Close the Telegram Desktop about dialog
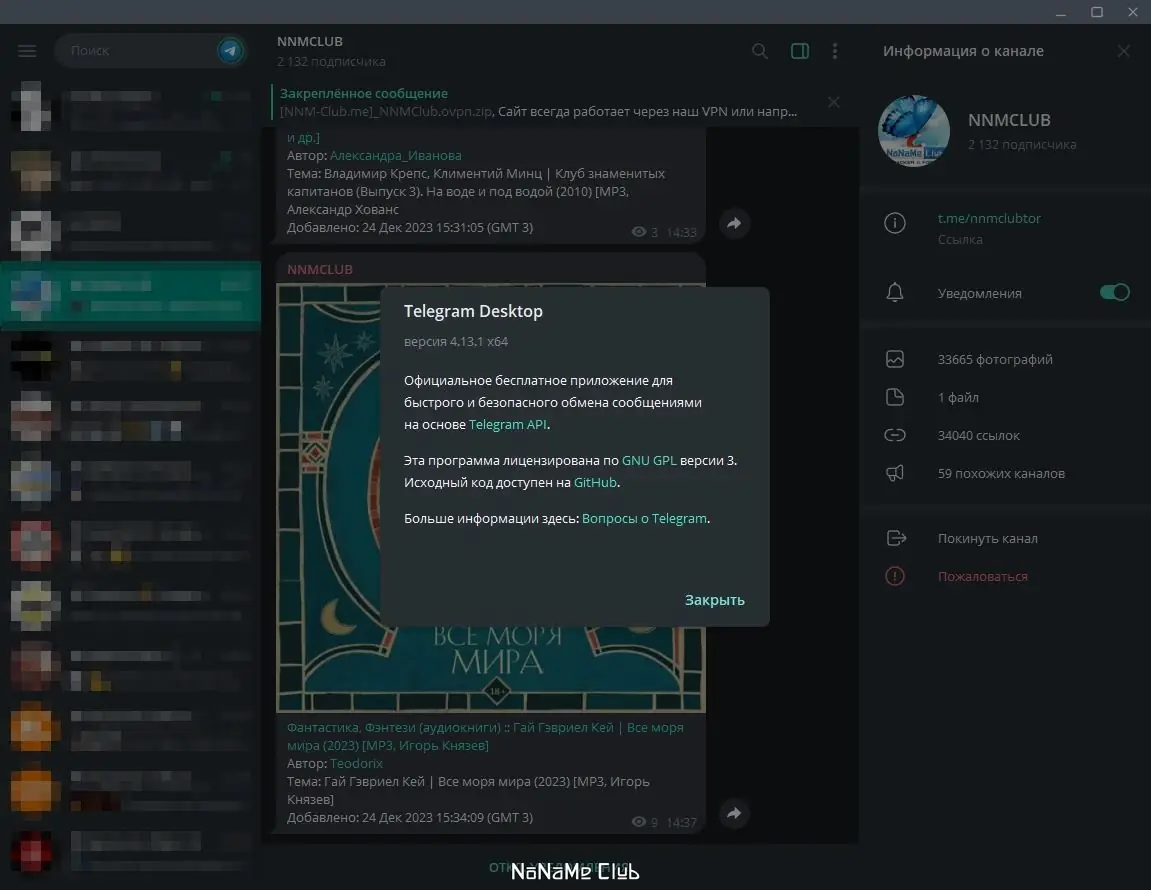 (714, 600)
